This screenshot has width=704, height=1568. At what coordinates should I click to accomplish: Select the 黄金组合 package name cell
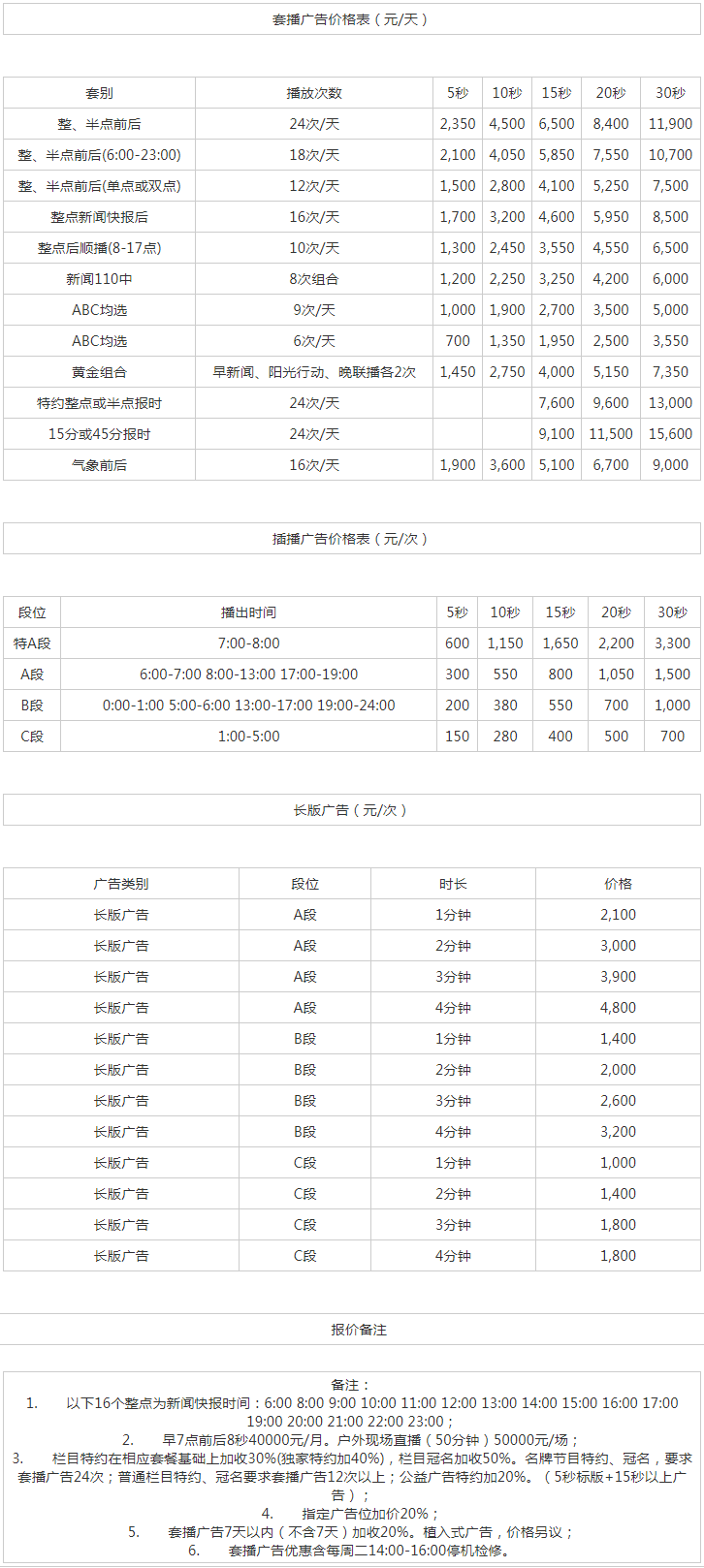pos(99,372)
